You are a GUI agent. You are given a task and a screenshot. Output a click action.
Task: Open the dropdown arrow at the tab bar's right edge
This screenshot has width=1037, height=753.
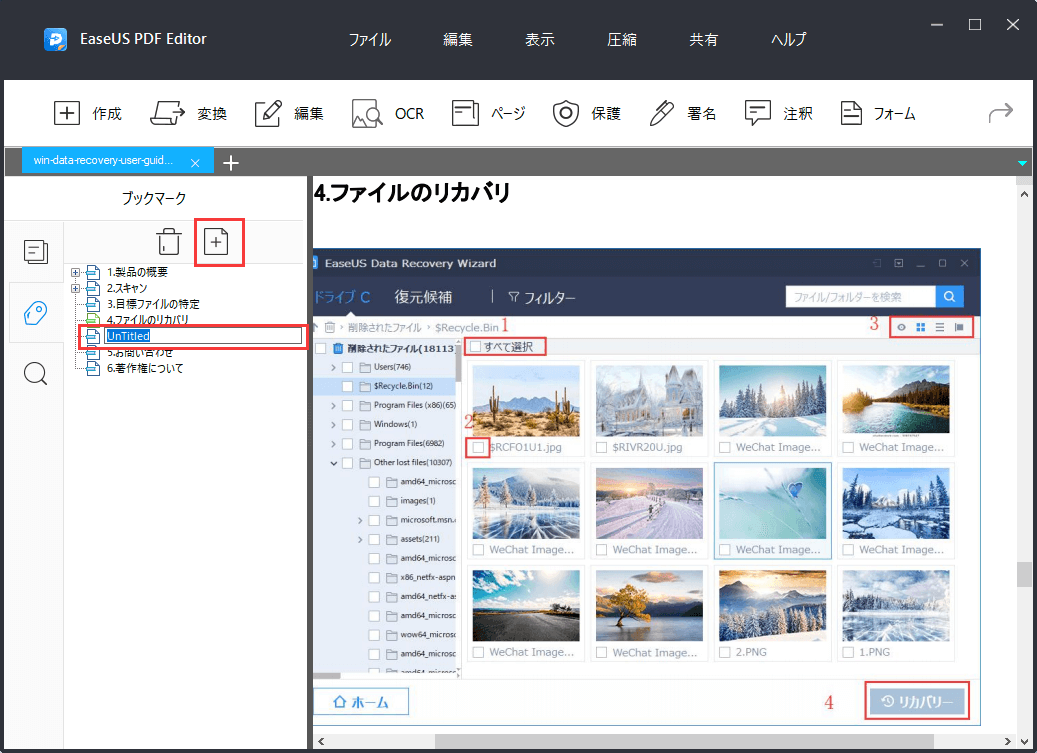1022,162
